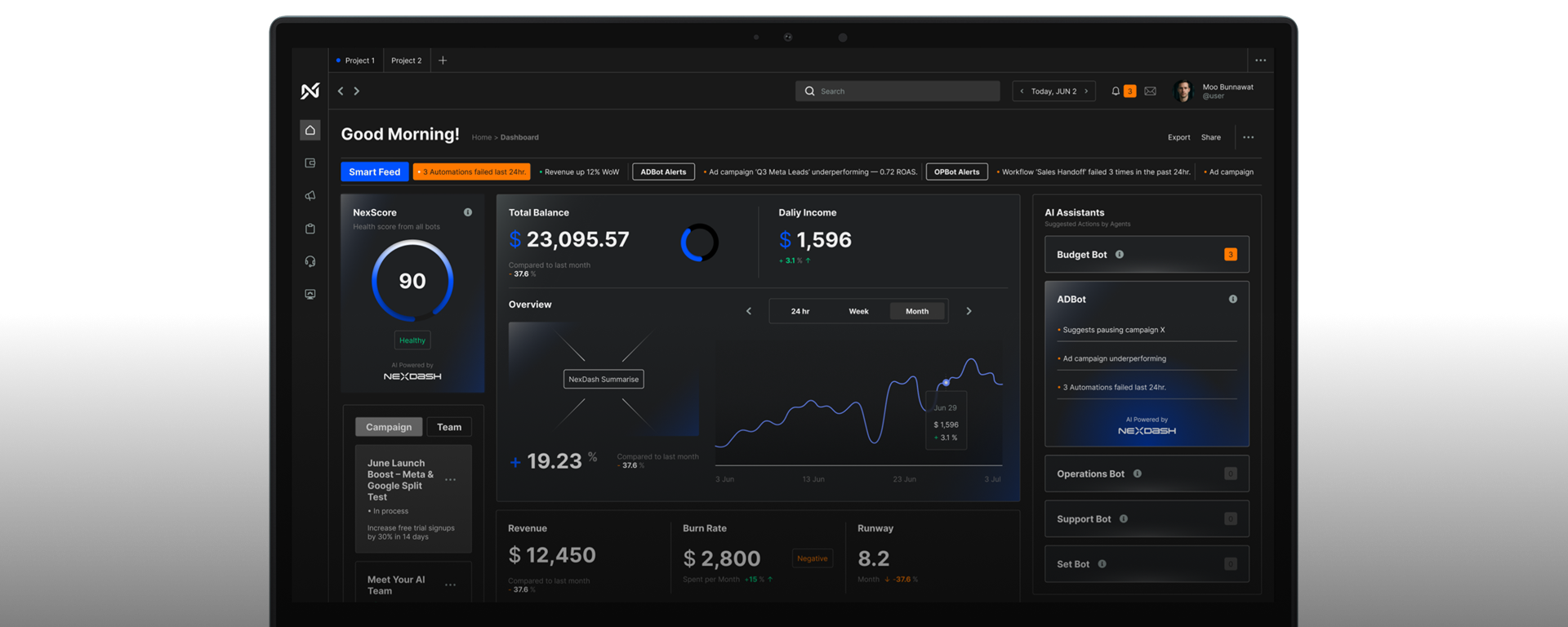The width and height of the screenshot is (1568, 627).
Task: Click the Support Bot info icon
Action: point(1124,519)
